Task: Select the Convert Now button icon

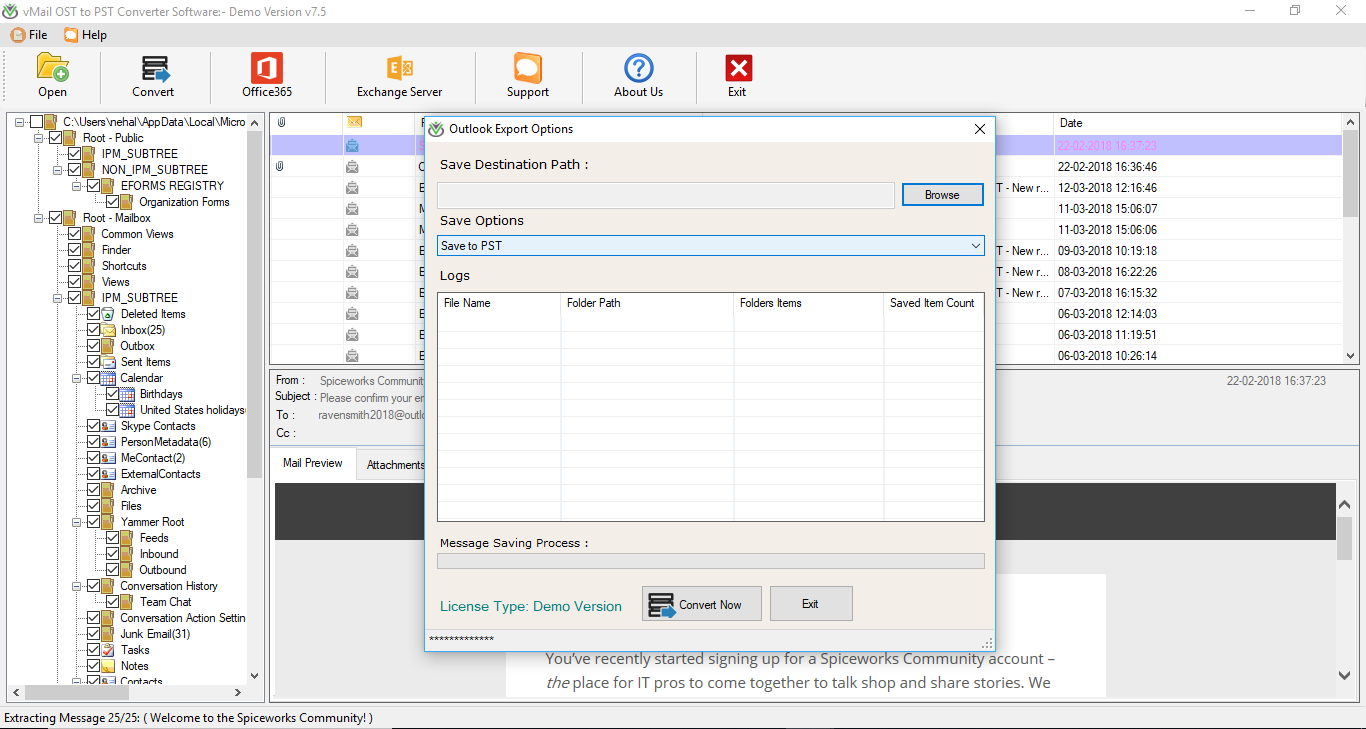Action: [661, 605]
